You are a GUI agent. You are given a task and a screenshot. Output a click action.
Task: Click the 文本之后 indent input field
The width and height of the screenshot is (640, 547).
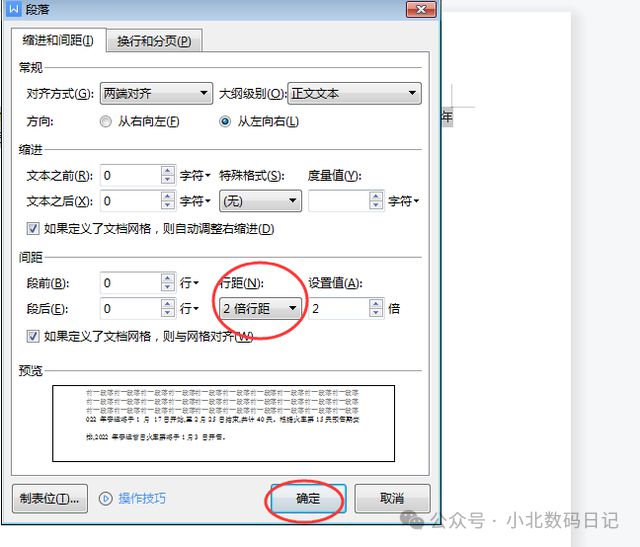tap(131, 201)
